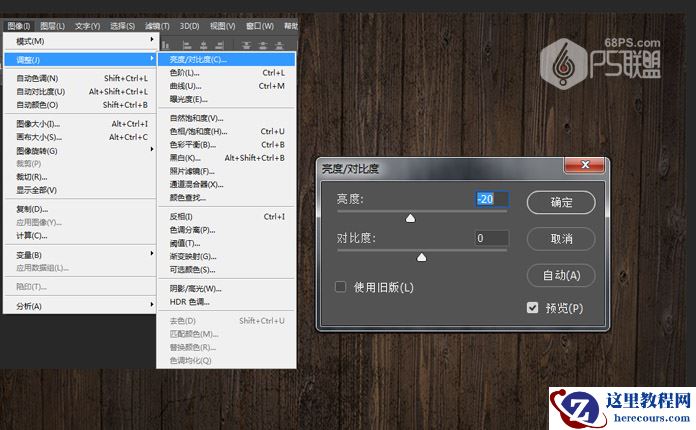
Task: Click the distribute top edges icon
Action: (247, 45)
